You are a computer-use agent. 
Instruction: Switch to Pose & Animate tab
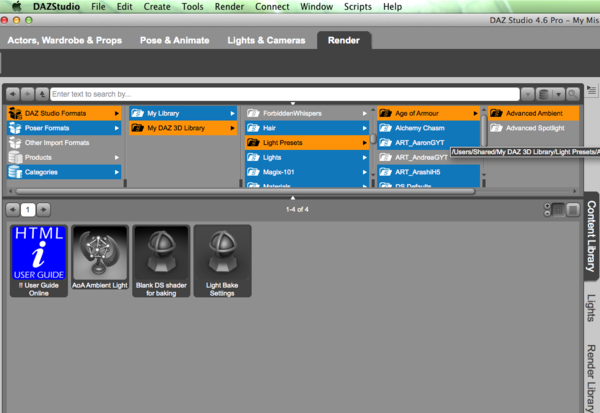(x=174, y=40)
